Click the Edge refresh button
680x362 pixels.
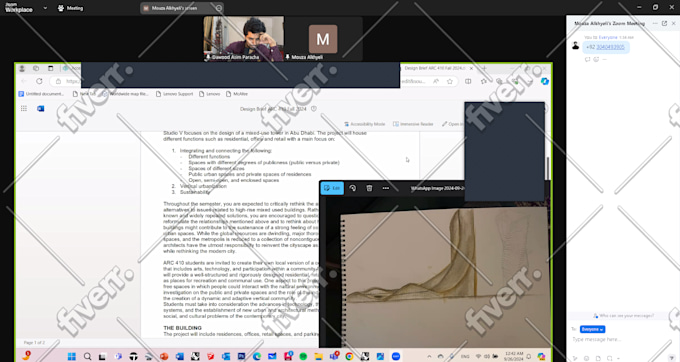(x=39, y=81)
